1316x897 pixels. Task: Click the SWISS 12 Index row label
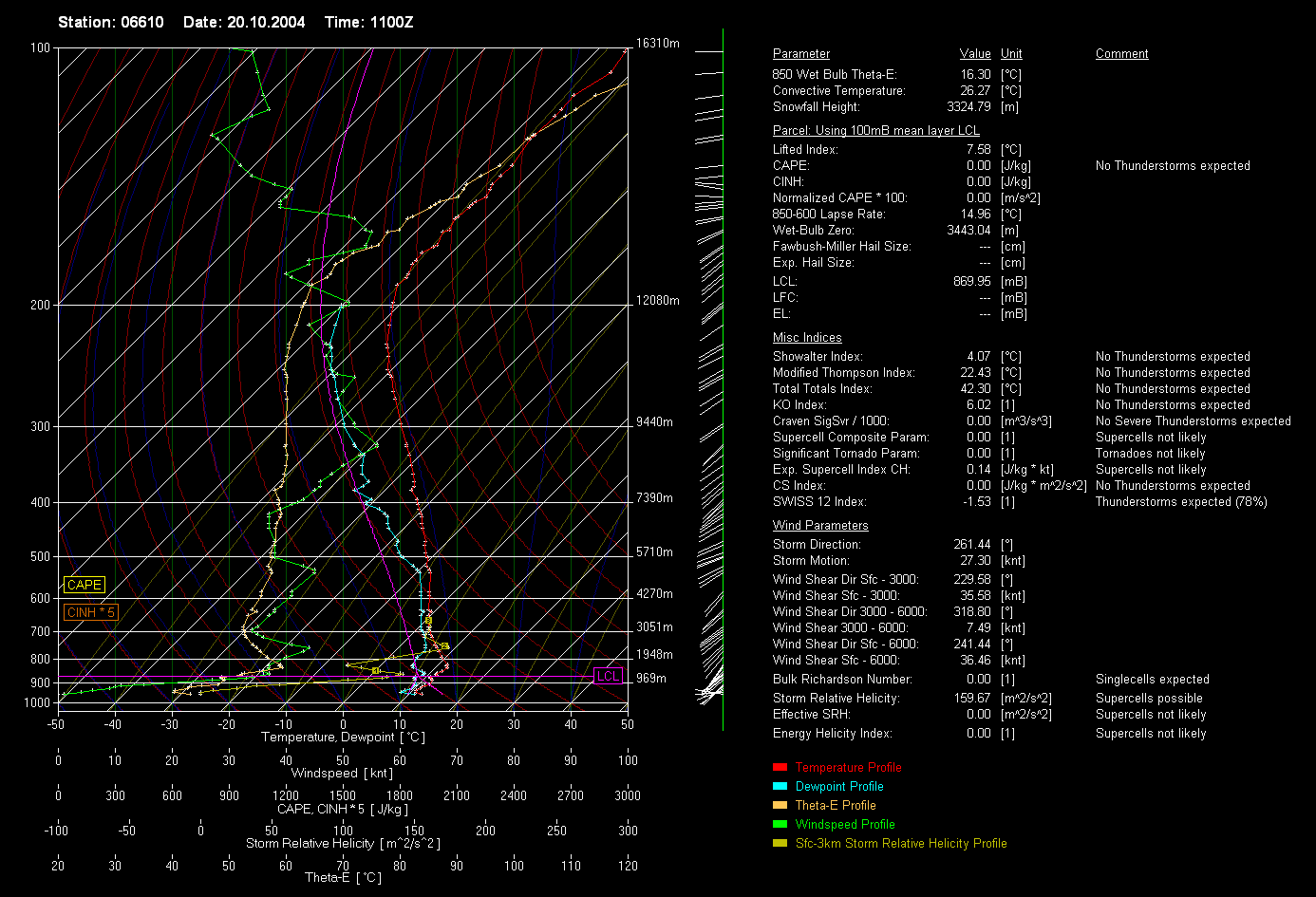click(819, 502)
